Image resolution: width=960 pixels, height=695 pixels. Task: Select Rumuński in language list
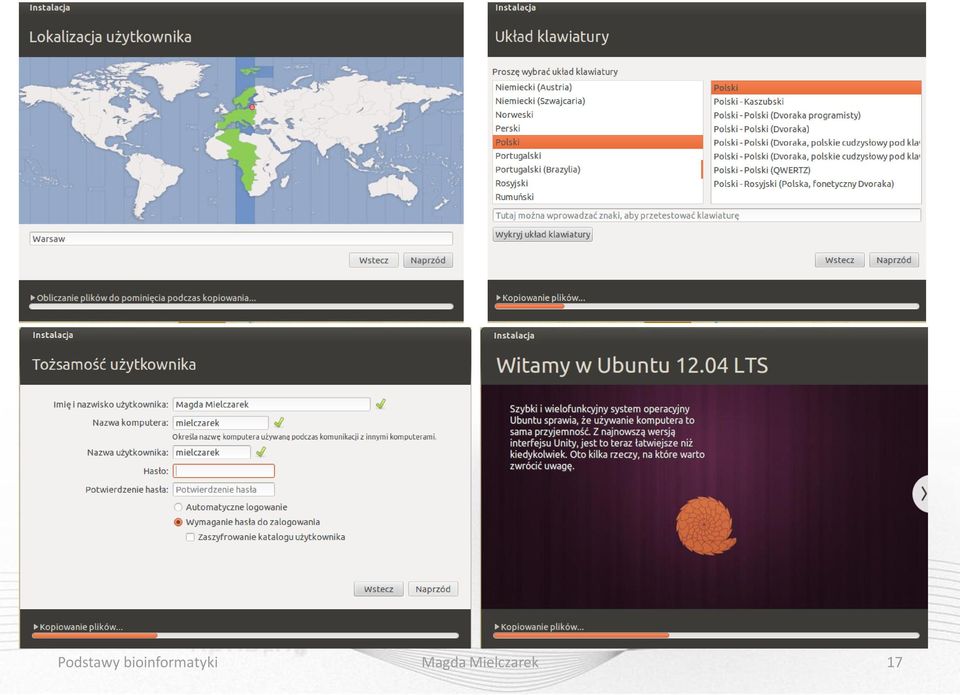(x=597, y=197)
